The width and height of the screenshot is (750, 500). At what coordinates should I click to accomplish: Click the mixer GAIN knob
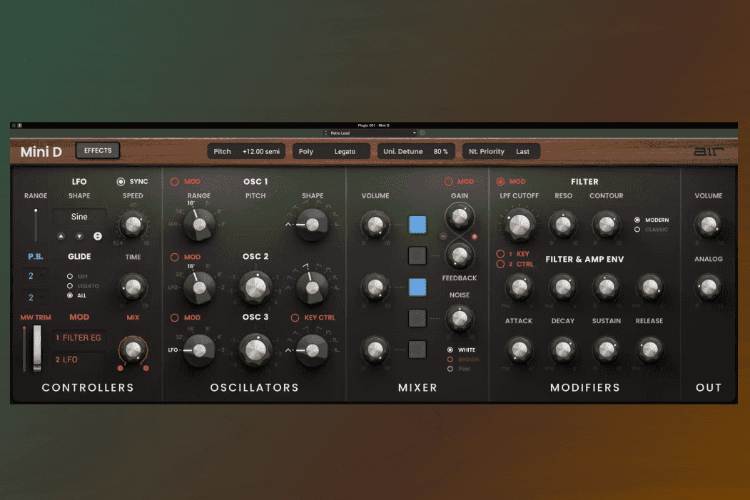[x=460, y=217]
